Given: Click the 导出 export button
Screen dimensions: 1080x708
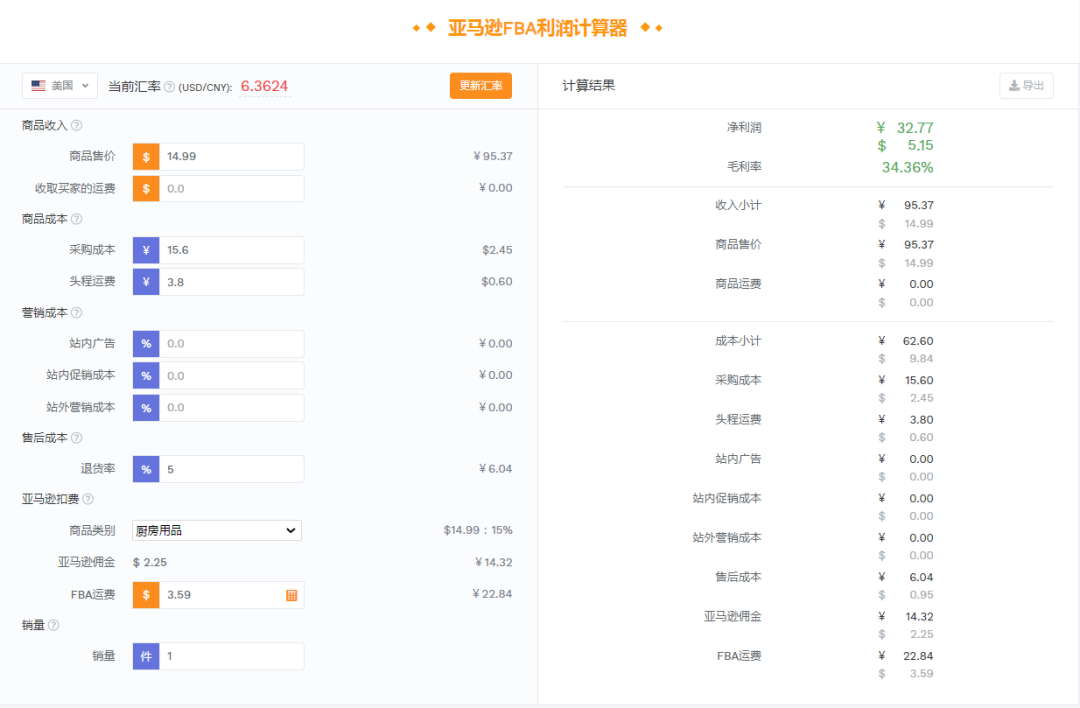Looking at the screenshot, I should pyautogui.click(x=1026, y=85).
